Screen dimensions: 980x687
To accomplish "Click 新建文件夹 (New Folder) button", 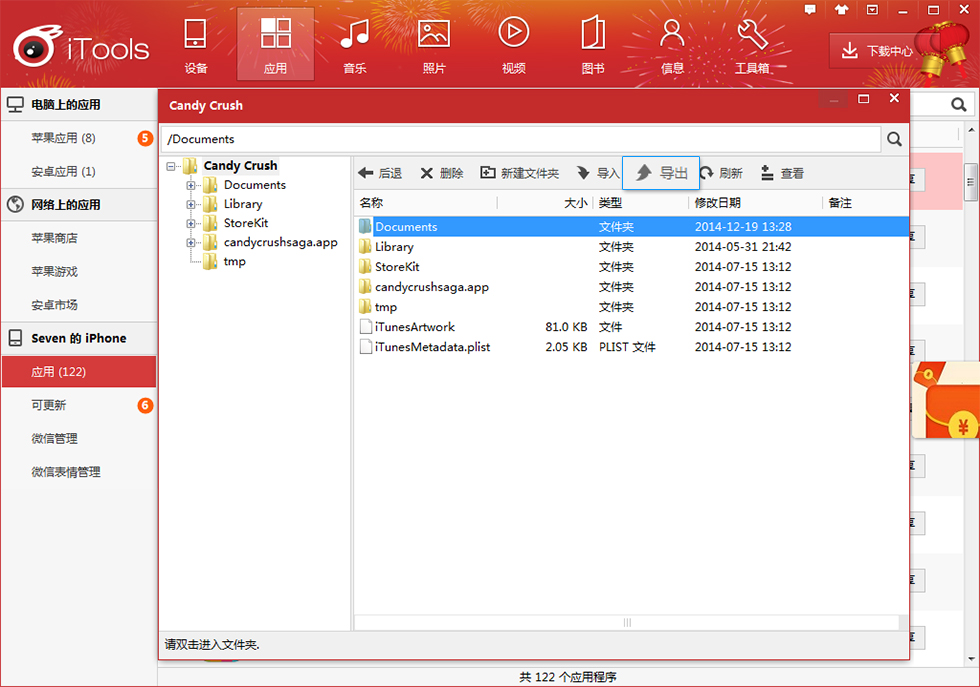I will click(x=519, y=173).
